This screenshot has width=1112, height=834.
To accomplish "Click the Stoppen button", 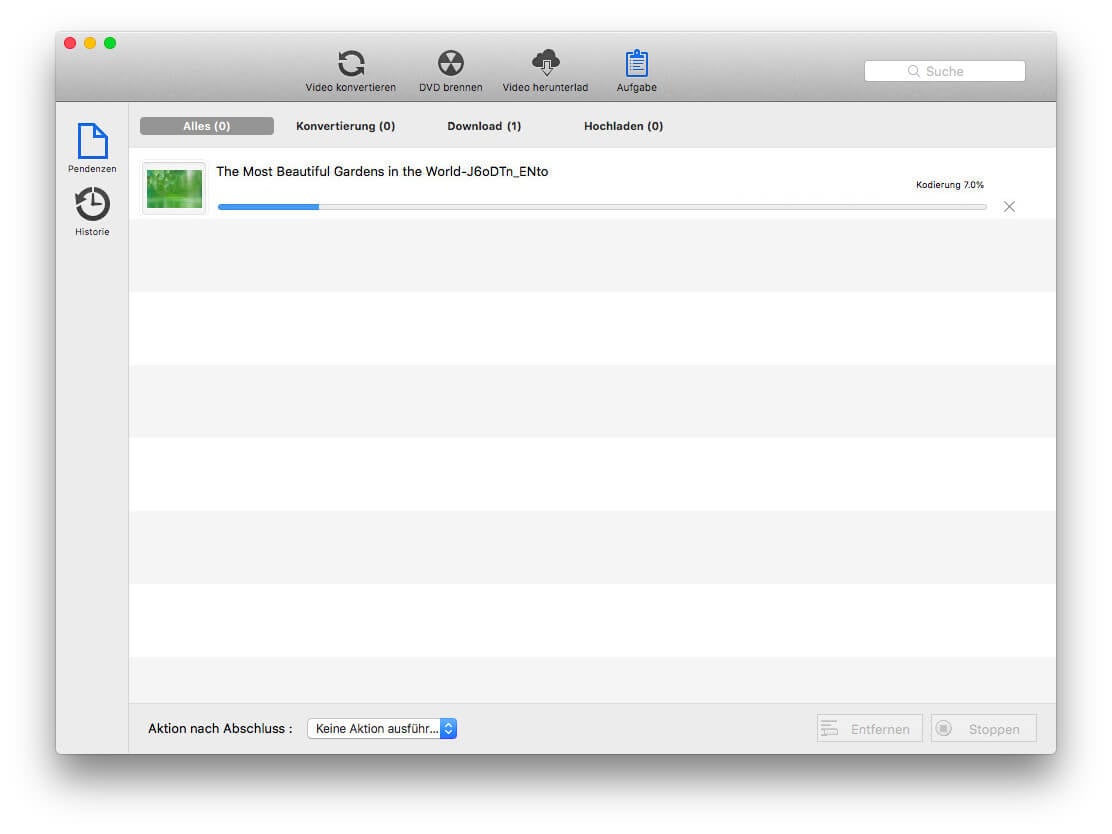I will tap(984, 728).
